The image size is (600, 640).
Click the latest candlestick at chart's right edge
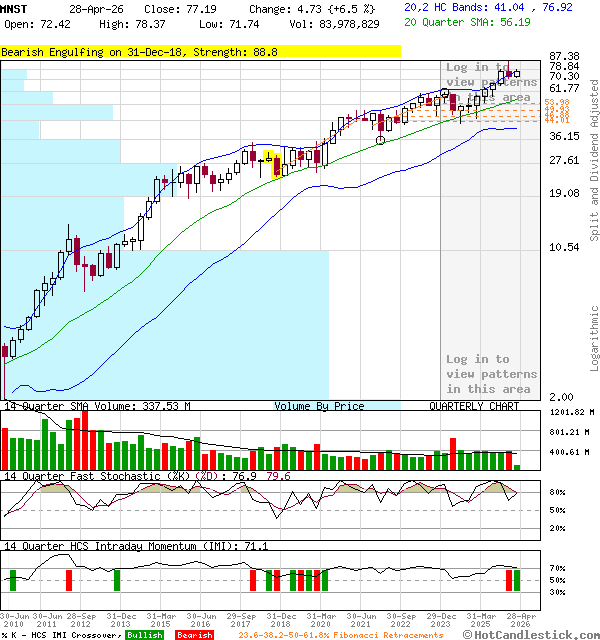(x=516, y=73)
